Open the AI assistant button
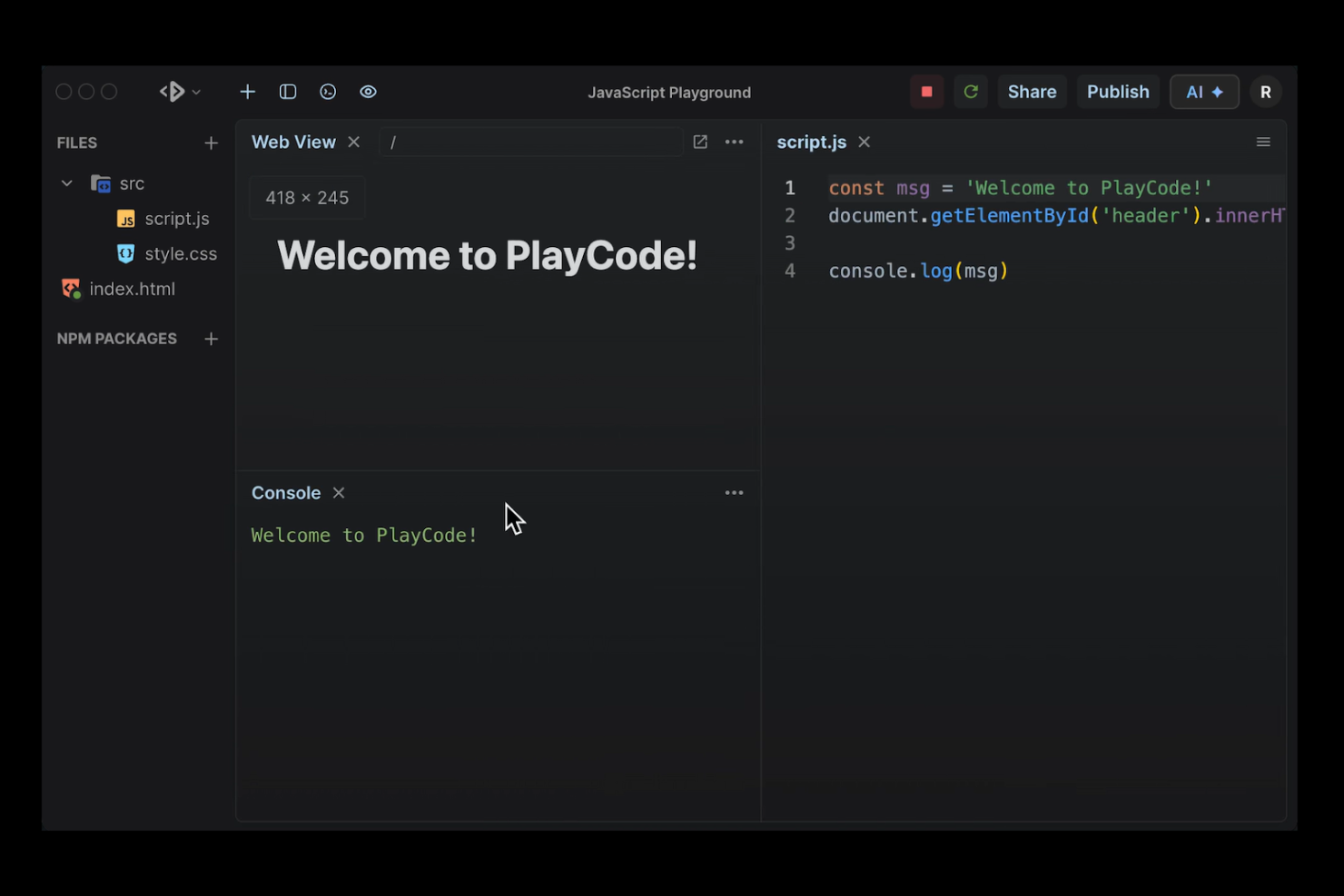The image size is (1344, 896). pos(1204,91)
